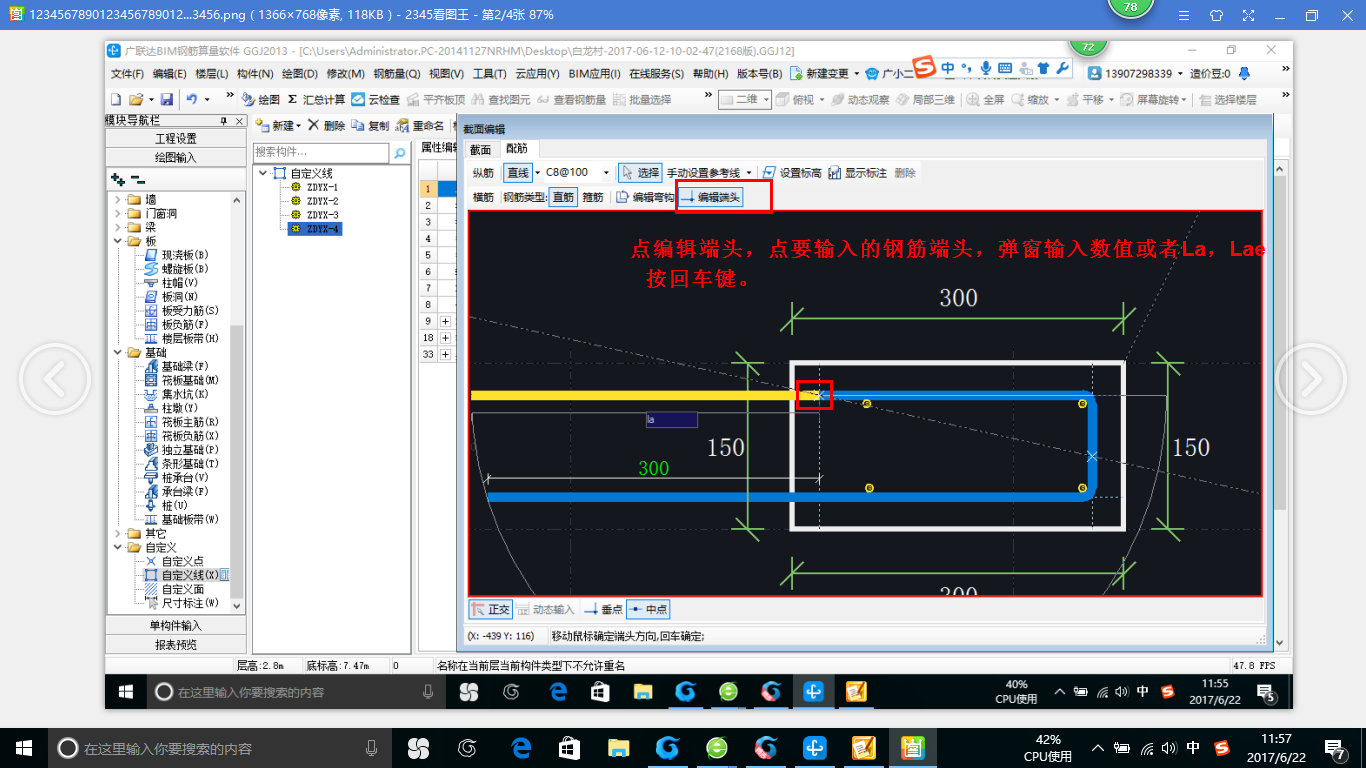Click 动态观察 orbit view icon
This screenshot has width=1366, height=768.
click(x=859, y=100)
